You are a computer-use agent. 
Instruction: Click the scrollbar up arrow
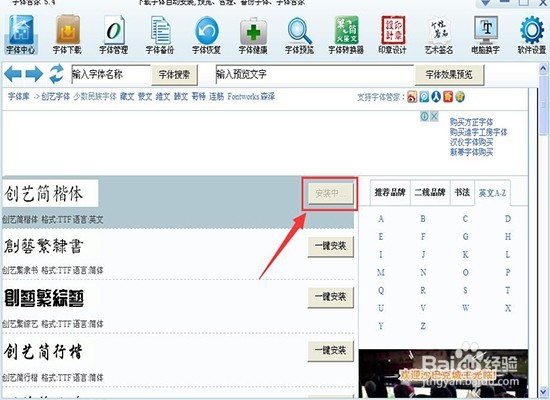(543, 68)
